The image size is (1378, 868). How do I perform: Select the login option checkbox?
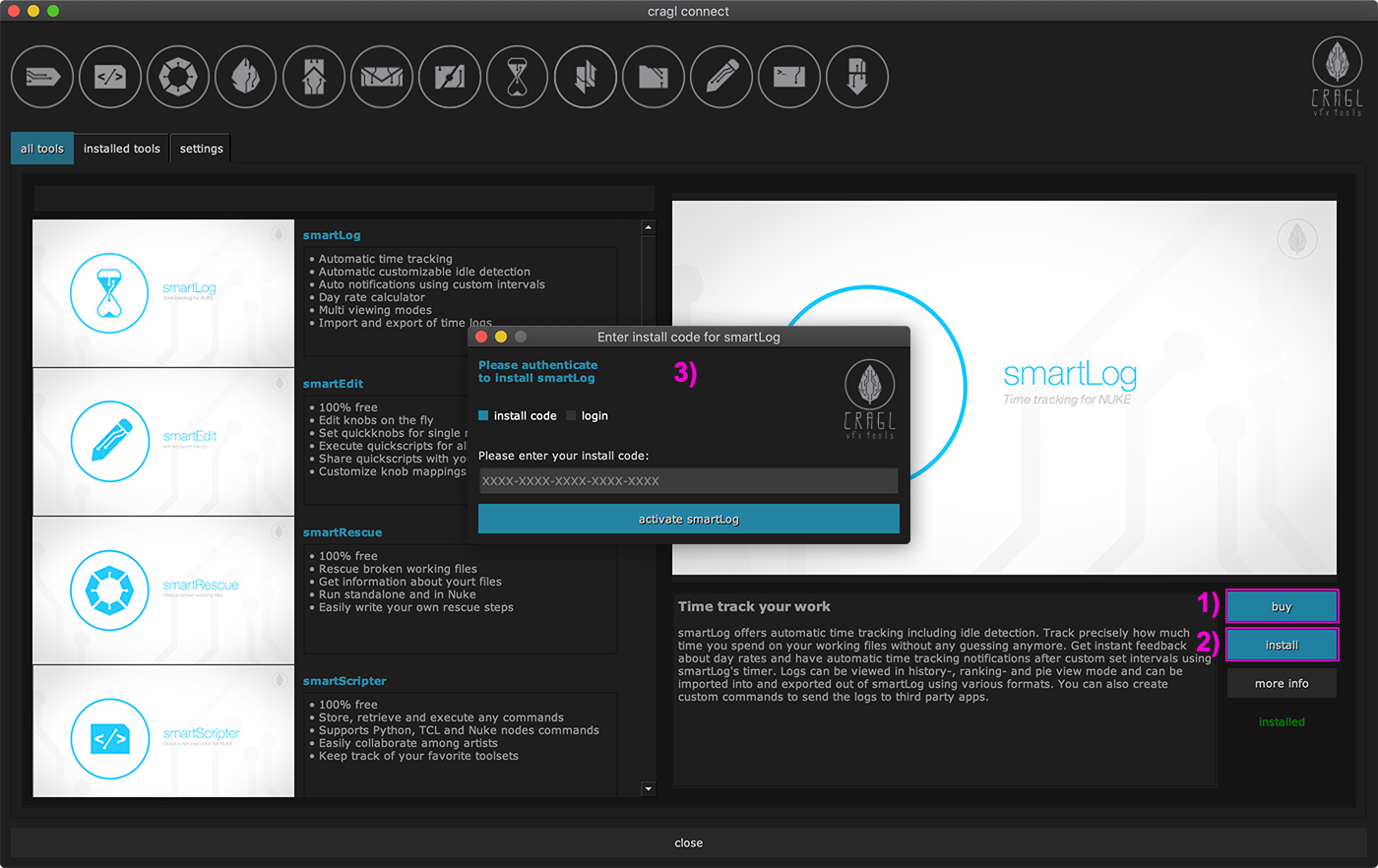(571, 416)
